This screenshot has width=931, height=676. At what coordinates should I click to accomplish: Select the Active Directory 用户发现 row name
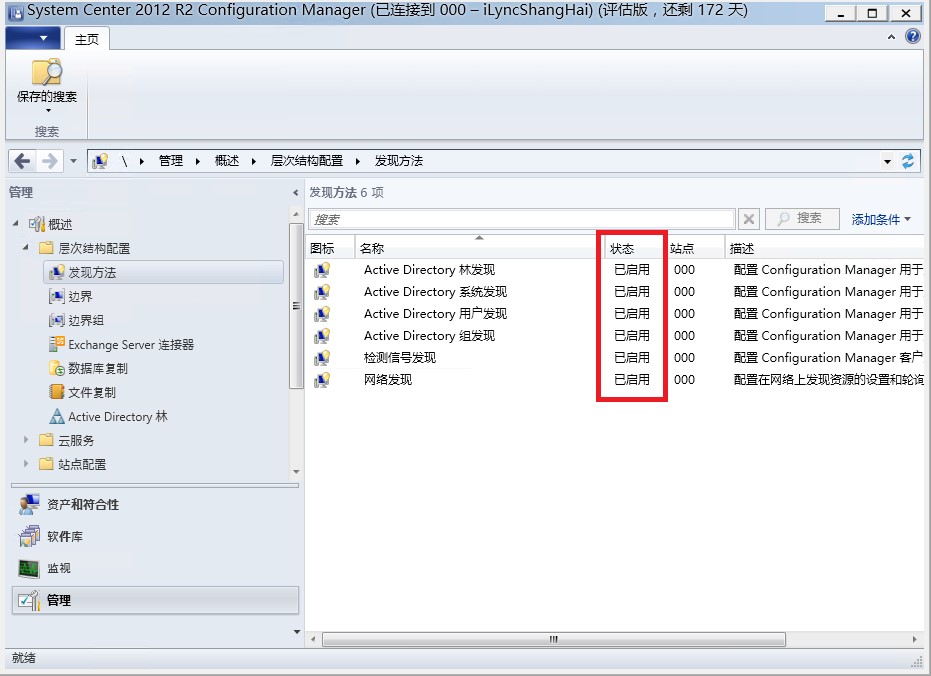(435, 314)
